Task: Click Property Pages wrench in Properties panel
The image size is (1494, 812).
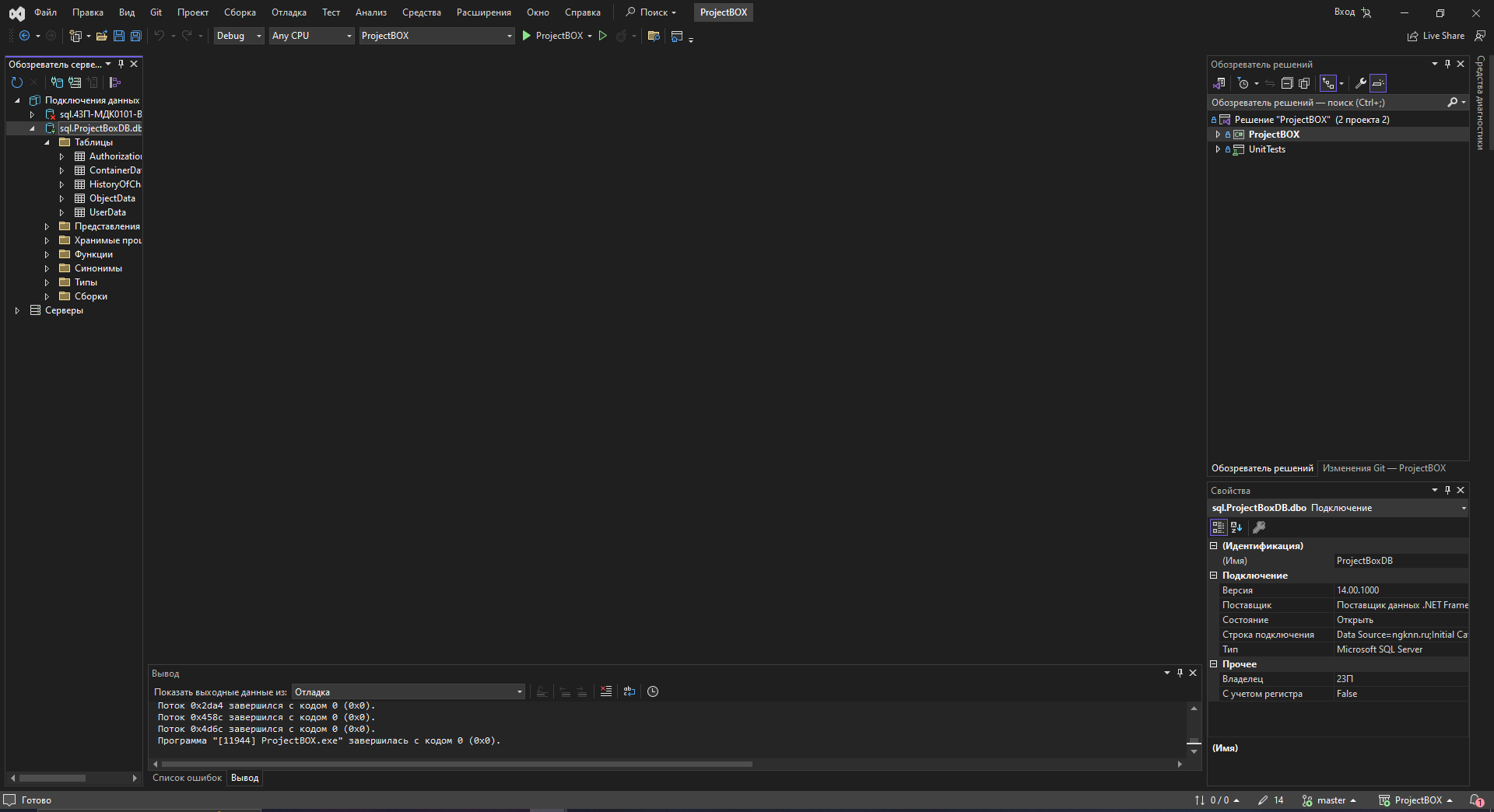Action: pyautogui.click(x=1258, y=527)
